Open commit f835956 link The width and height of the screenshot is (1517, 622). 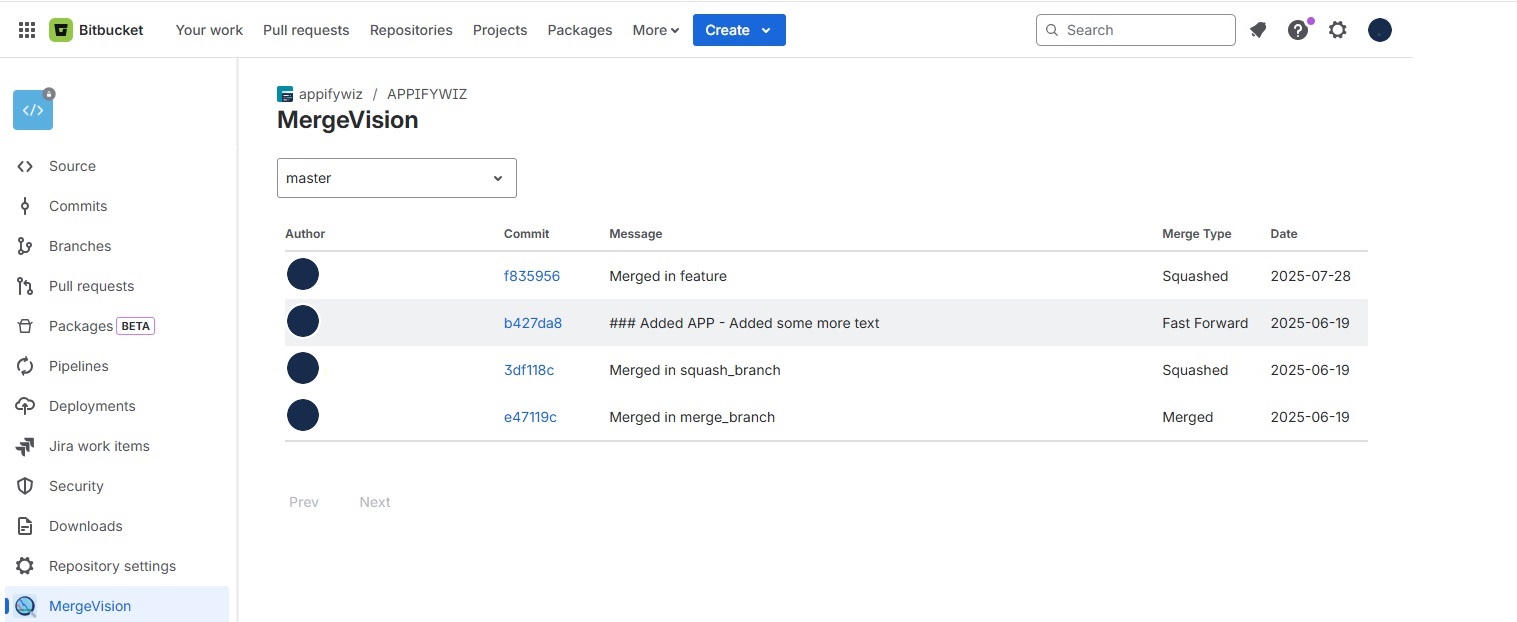532,276
